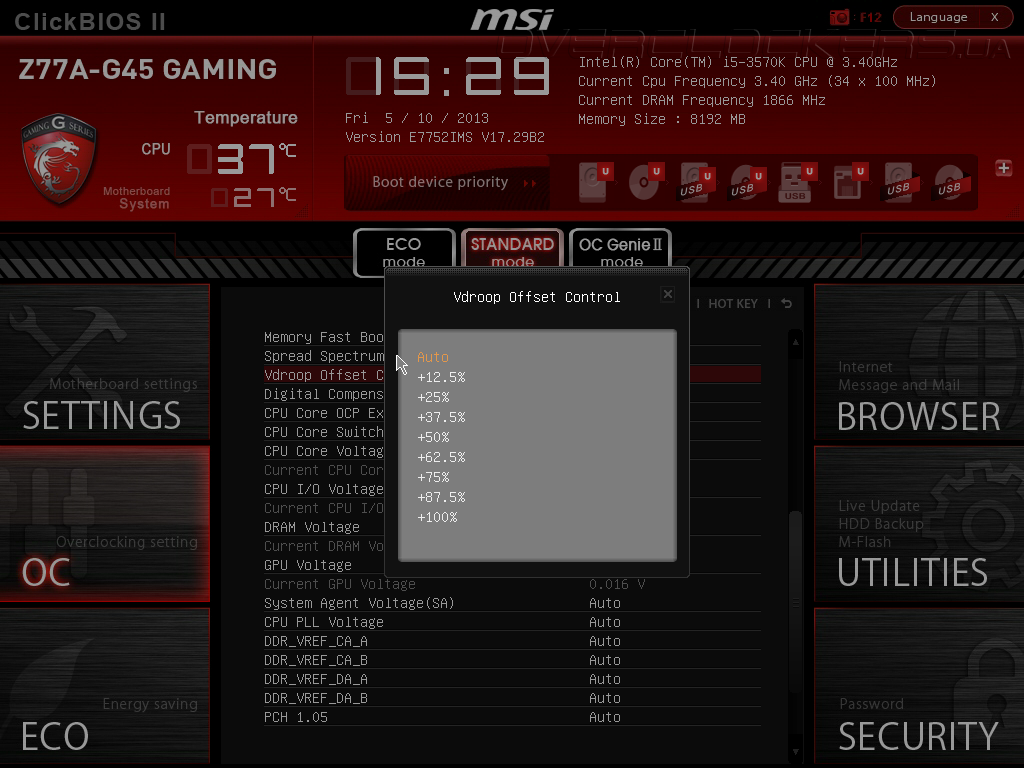1024x768 pixels.
Task: Click the UEFI hard disk boot device icon
Action: click(x=595, y=182)
